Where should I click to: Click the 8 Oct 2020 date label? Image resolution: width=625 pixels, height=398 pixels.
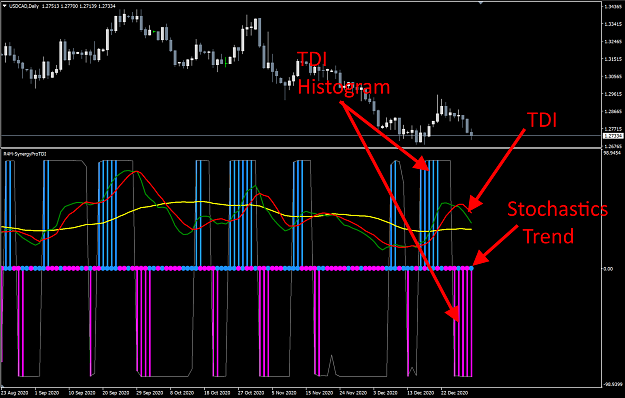click(x=182, y=393)
